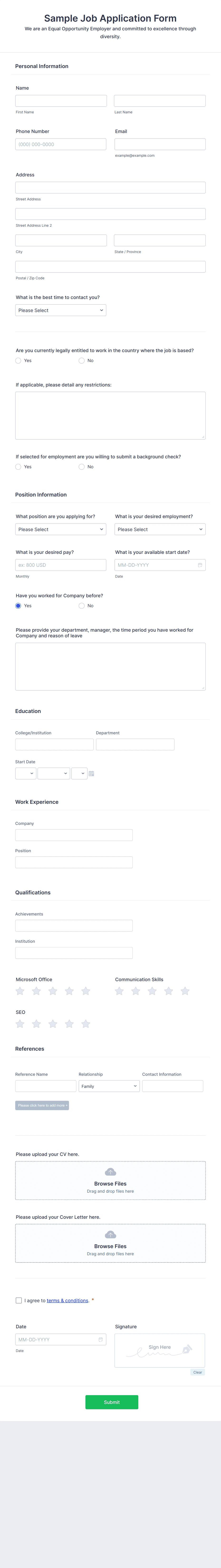Select No for background check question

(x=81, y=467)
